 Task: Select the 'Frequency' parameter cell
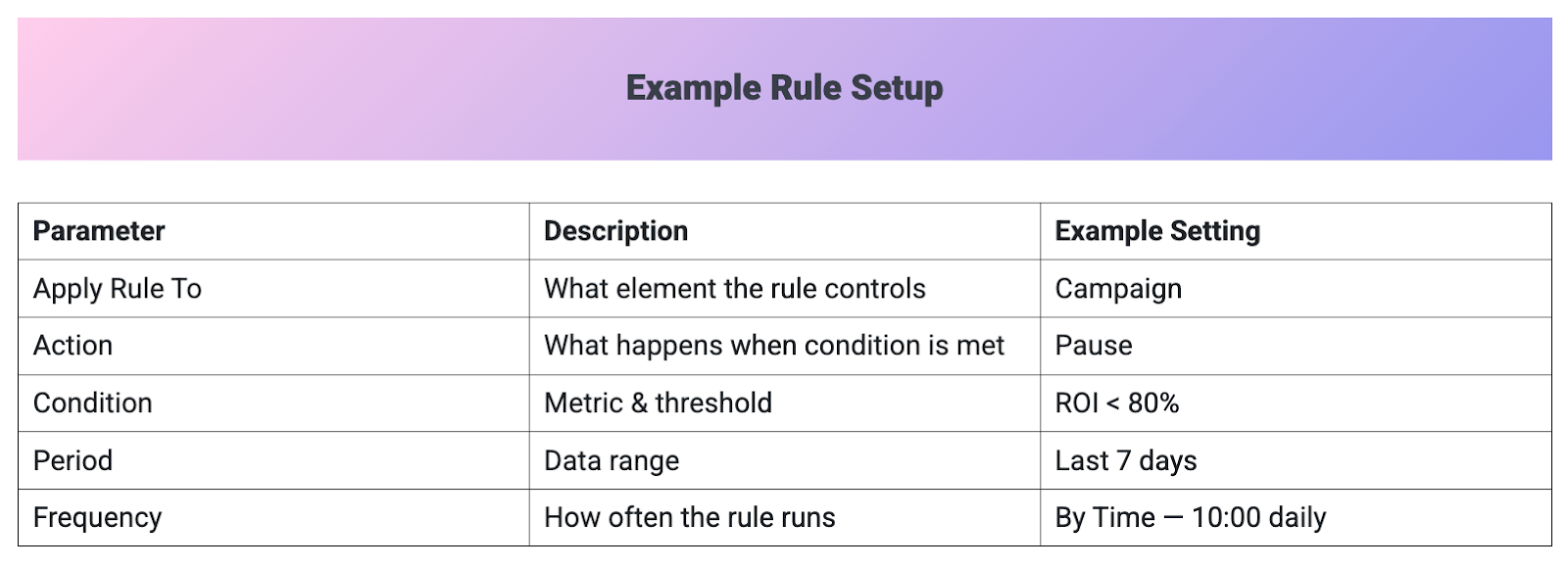point(98,518)
